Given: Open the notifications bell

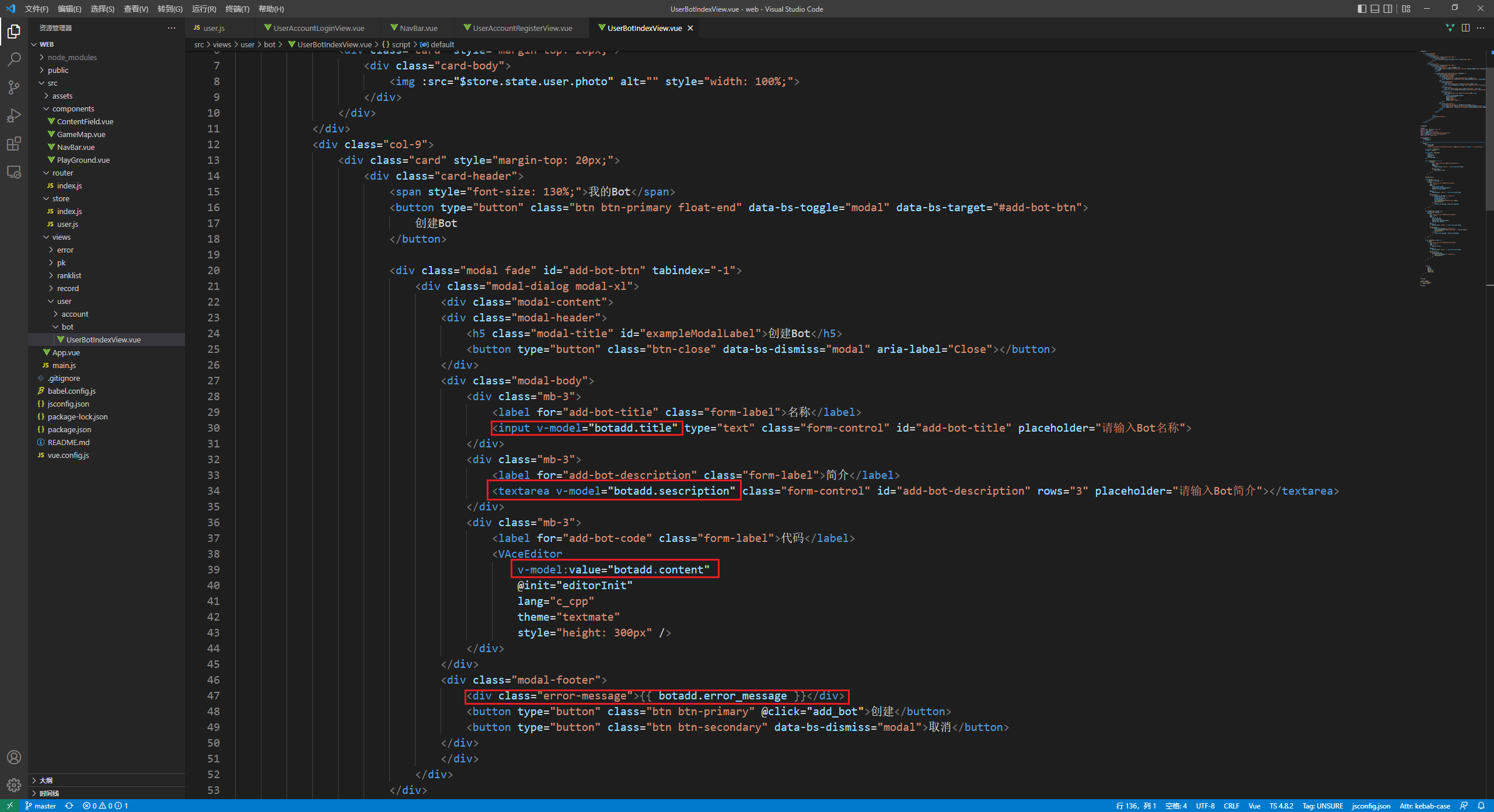Looking at the screenshot, I should pyautogui.click(x=1481, y=806).
